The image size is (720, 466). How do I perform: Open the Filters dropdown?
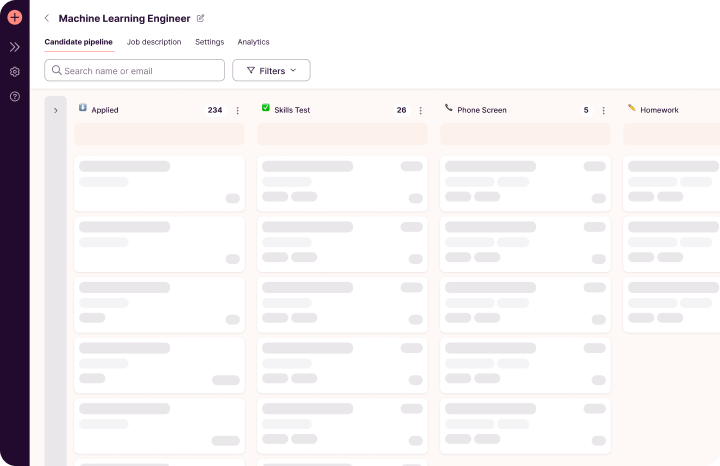pyautogui.click(x=271, y=70)
